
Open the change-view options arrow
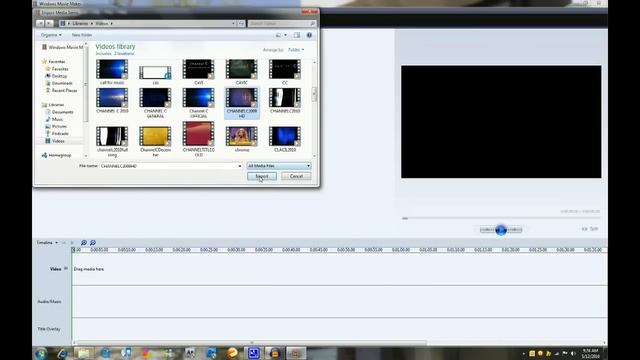285,35
